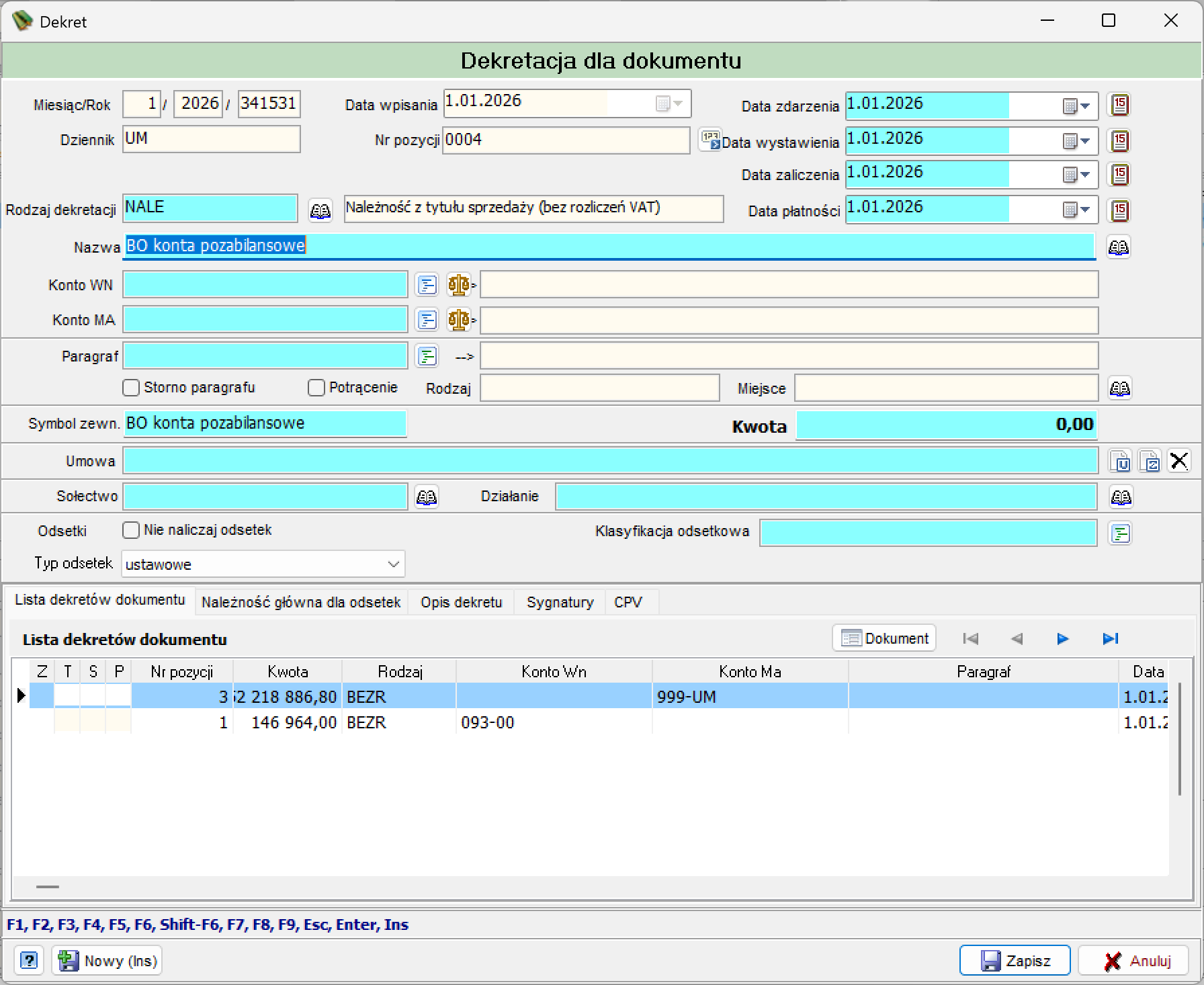Enable the Storno paragrafu checkbox
Screen dimensions: 1204x985
(x=131, y=388)
